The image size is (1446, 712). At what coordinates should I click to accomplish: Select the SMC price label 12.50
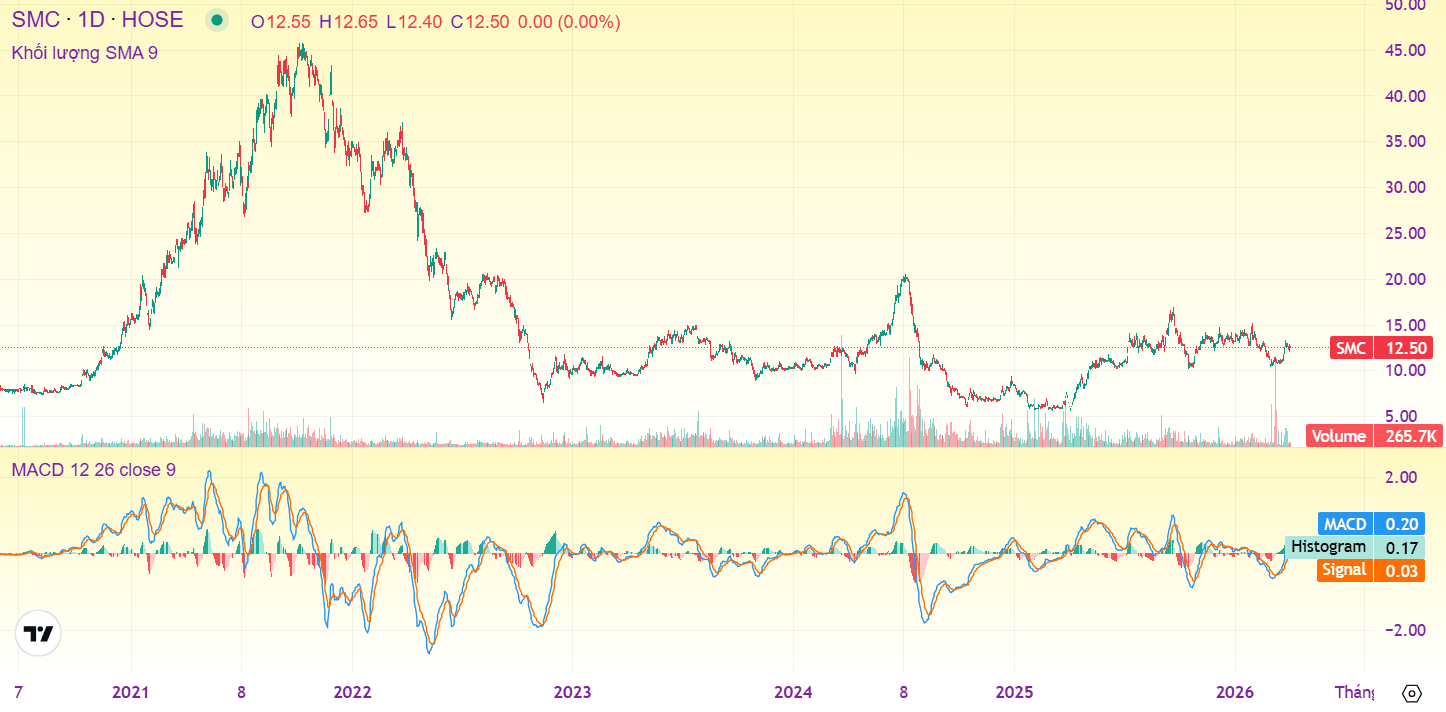click(x=1381, y=348)
